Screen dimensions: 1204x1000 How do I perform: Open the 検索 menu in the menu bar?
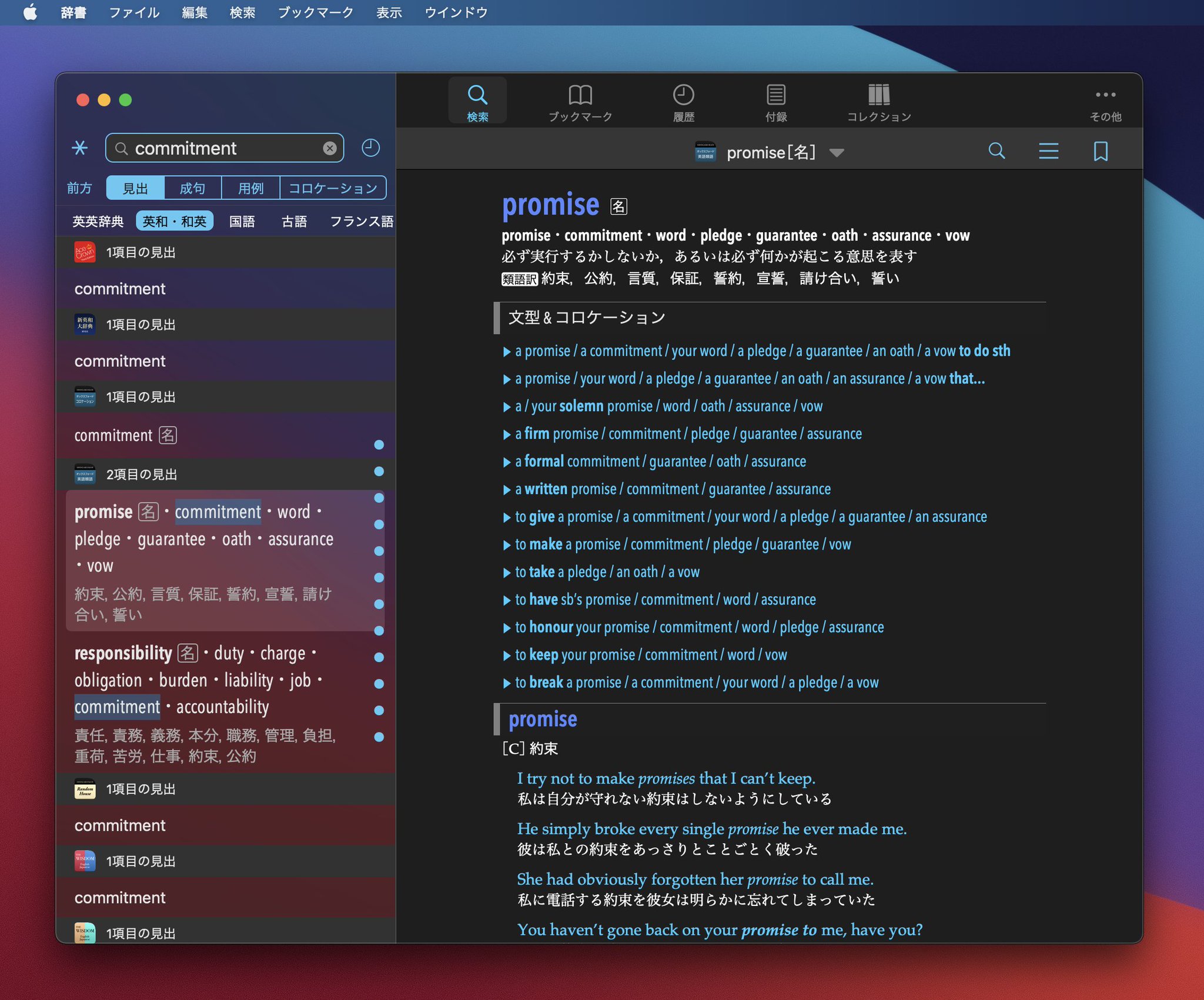click(x=242, y=12)
